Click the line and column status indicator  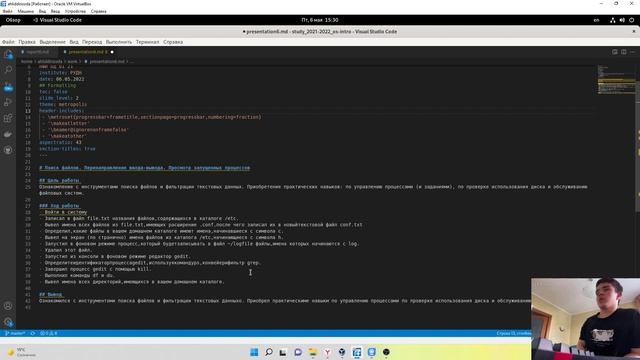513,333
